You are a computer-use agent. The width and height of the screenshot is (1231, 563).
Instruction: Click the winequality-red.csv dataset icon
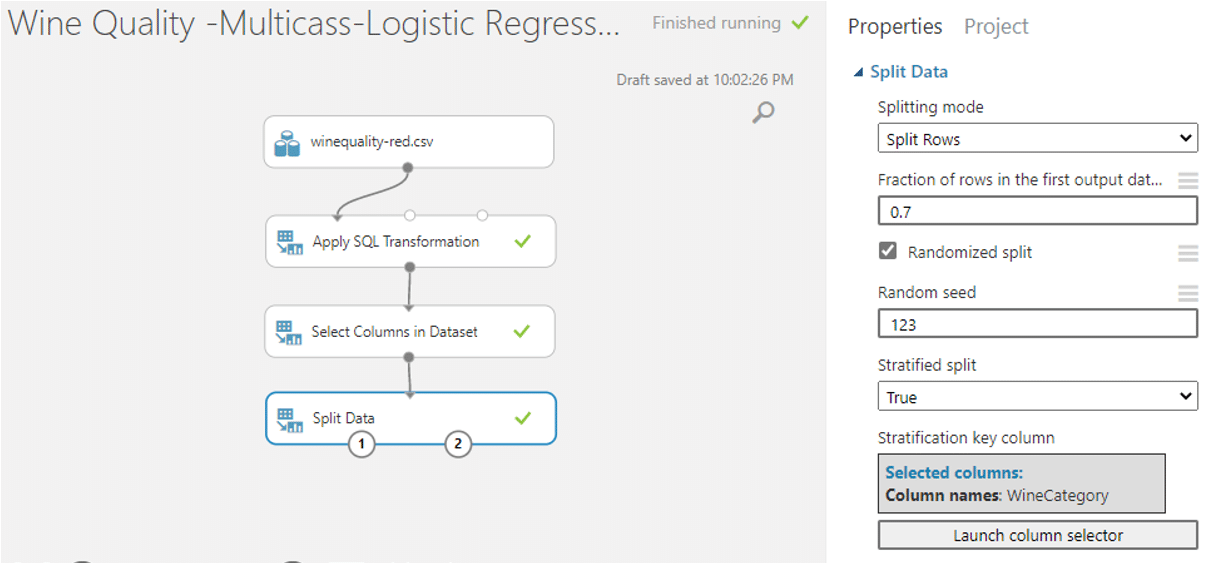[x=287, y=143]
